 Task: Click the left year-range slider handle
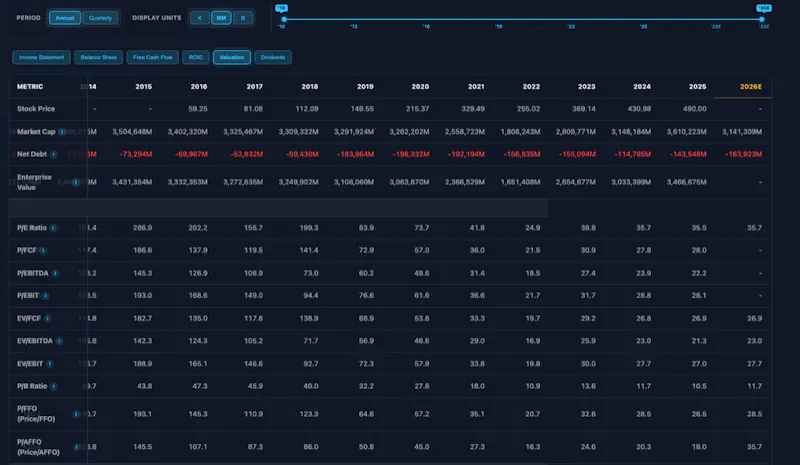pos(284,19)
